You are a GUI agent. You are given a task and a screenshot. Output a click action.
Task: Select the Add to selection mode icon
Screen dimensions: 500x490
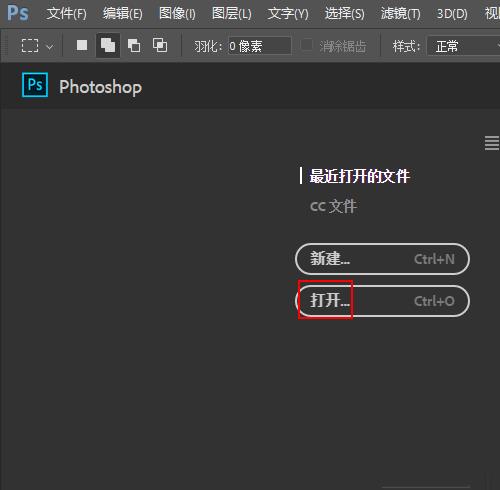pyautogui.click(x=108, y=45)
